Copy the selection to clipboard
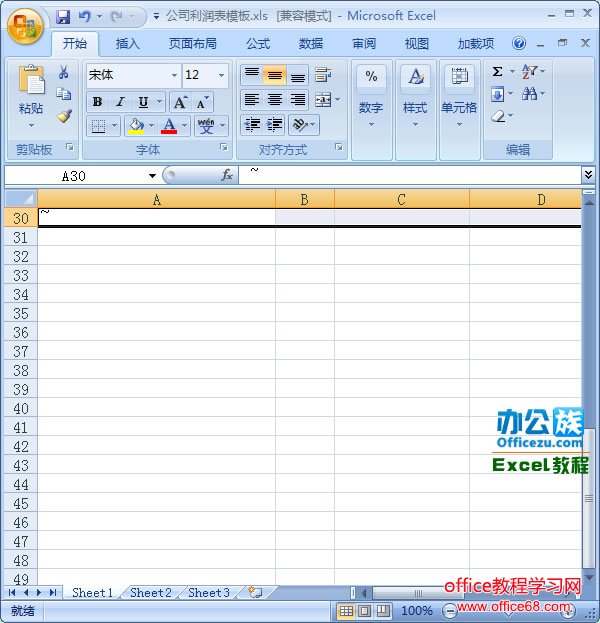 (64, 94)
